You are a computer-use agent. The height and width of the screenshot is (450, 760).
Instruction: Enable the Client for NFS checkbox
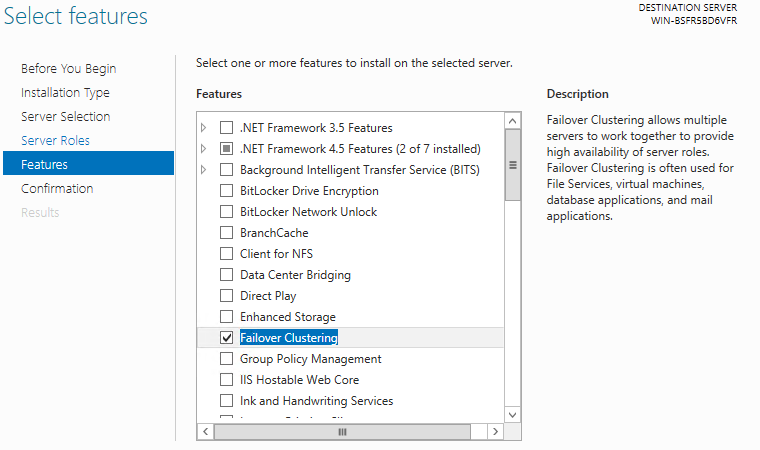click(x=226, y=254)
